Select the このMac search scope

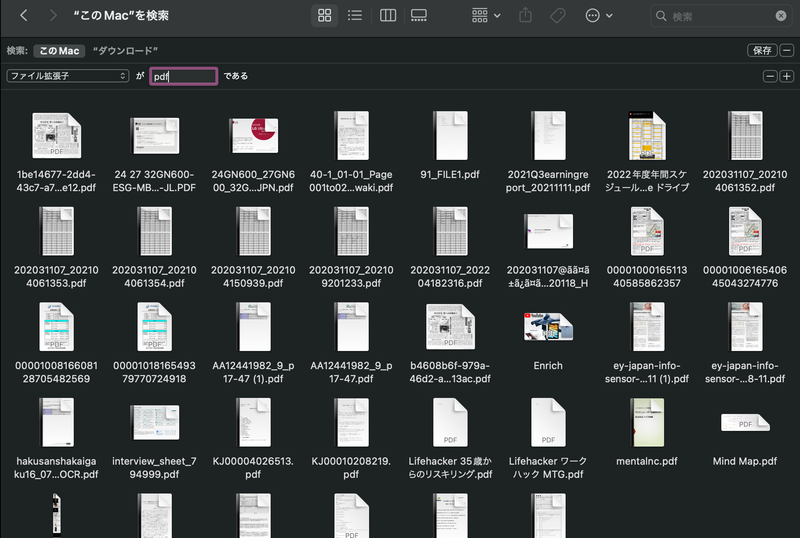pyautogui.click(x=59, y=51)
